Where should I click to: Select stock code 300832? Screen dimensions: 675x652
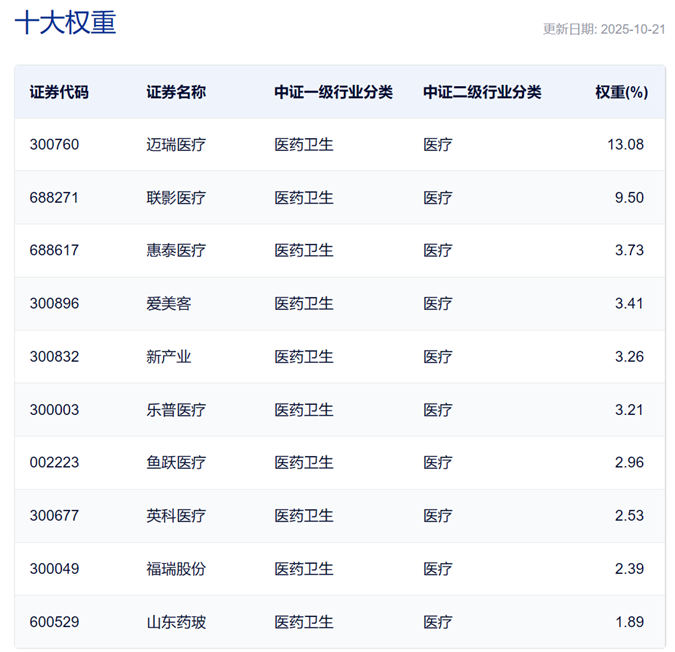click(x=54, y=357)
